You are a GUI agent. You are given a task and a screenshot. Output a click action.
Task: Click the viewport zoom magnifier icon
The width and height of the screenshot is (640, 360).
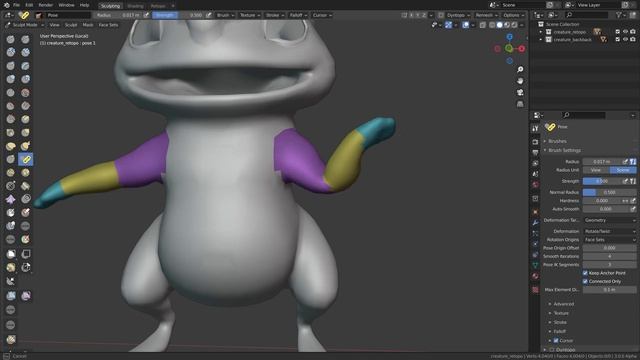[x=520, y=69]
